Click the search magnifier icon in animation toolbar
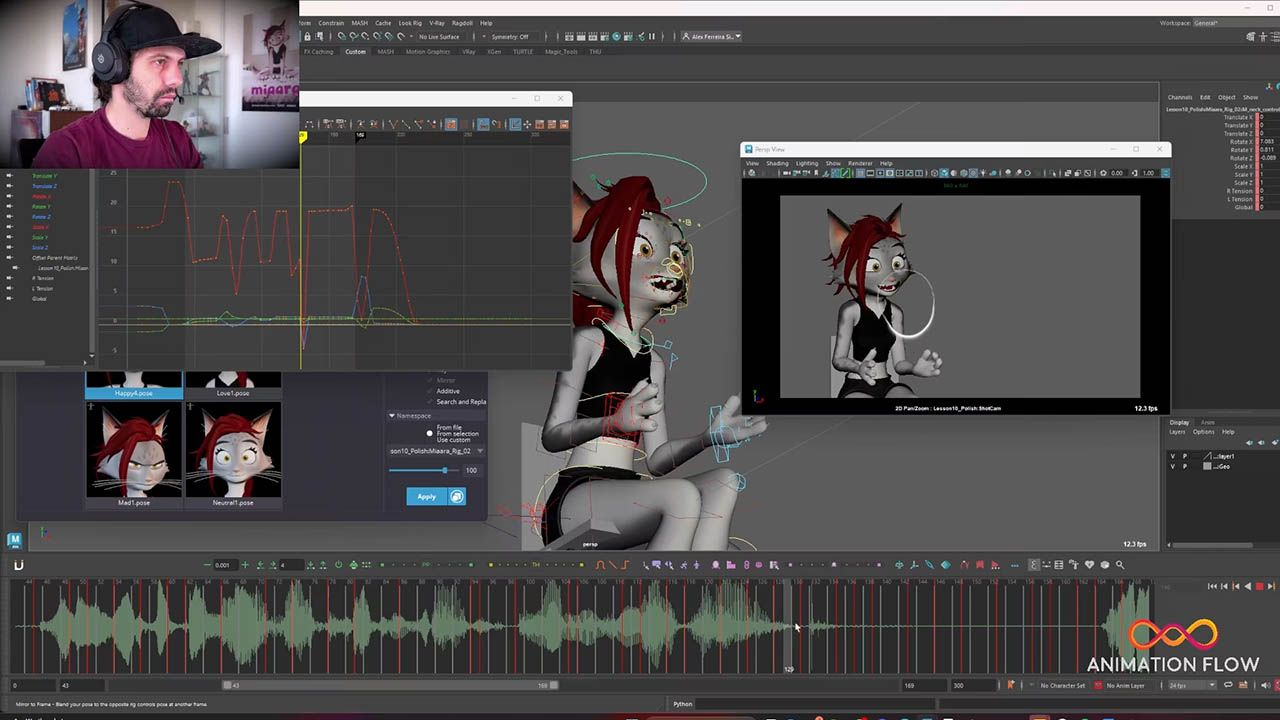 1120,565
